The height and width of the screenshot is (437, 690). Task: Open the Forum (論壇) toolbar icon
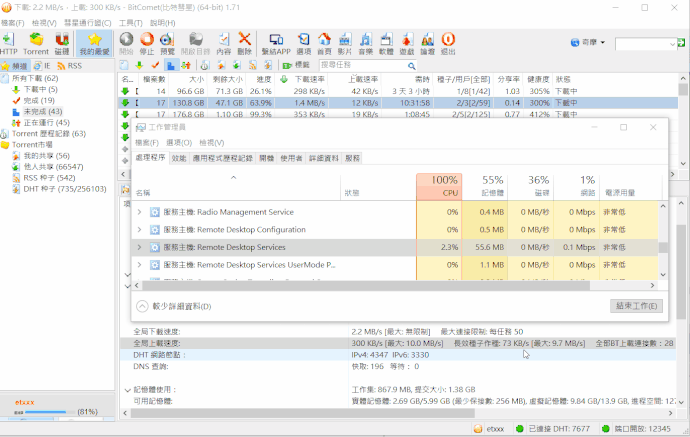tap(427, 44)
